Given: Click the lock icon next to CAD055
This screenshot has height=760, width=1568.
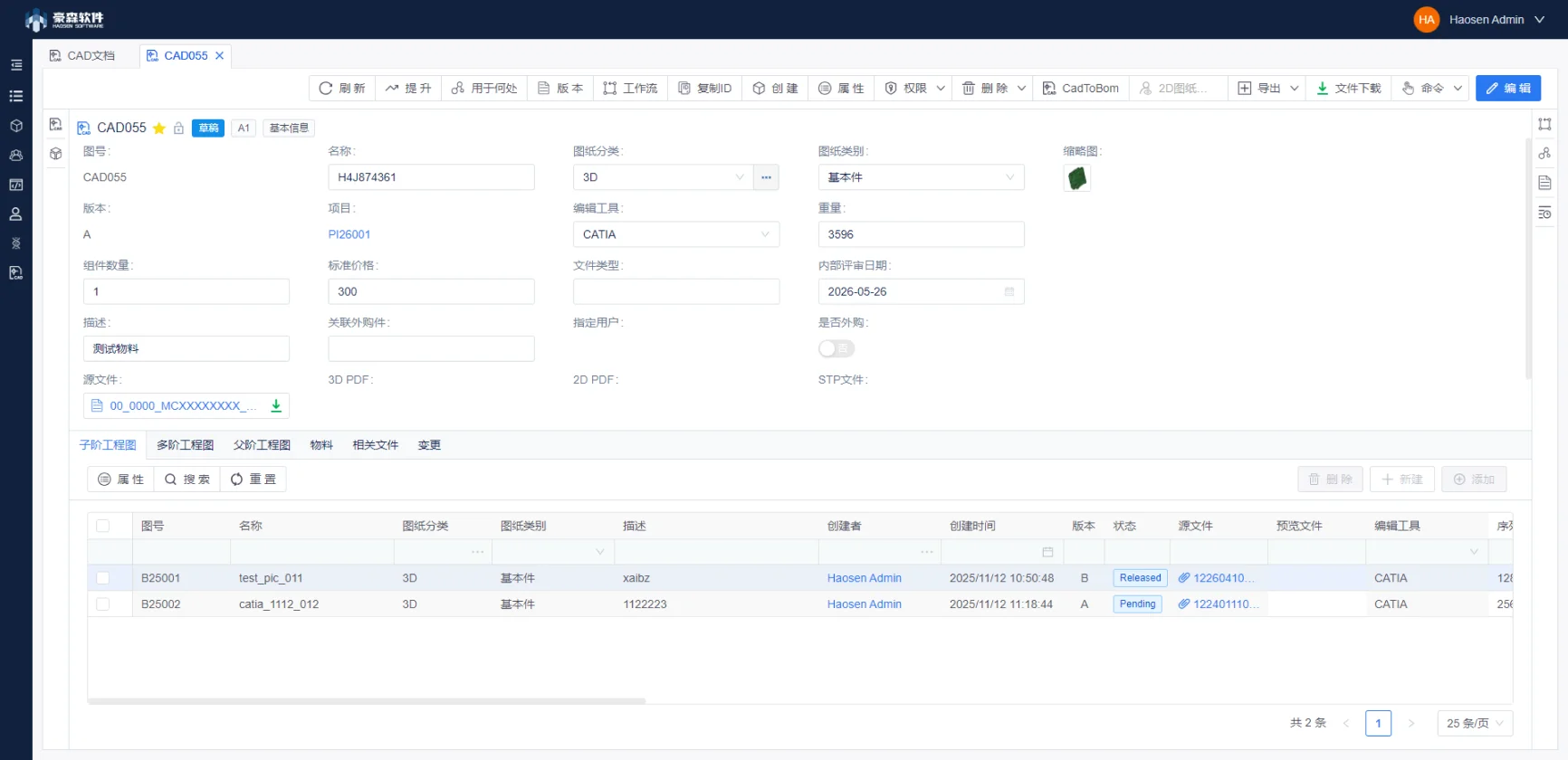Looking at the screenshot, I should pos(178,128).
